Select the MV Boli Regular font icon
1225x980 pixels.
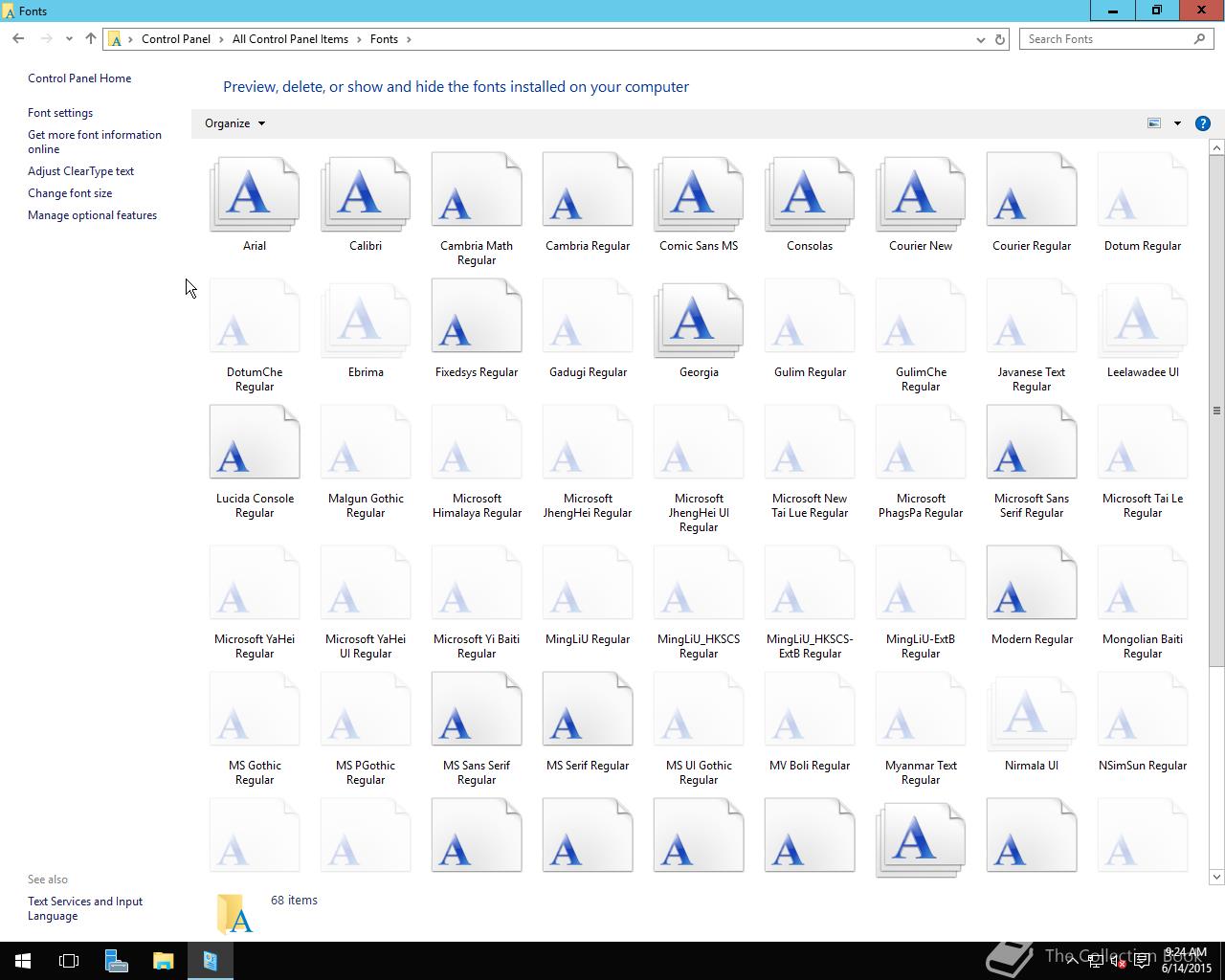(x=810, y=709)
